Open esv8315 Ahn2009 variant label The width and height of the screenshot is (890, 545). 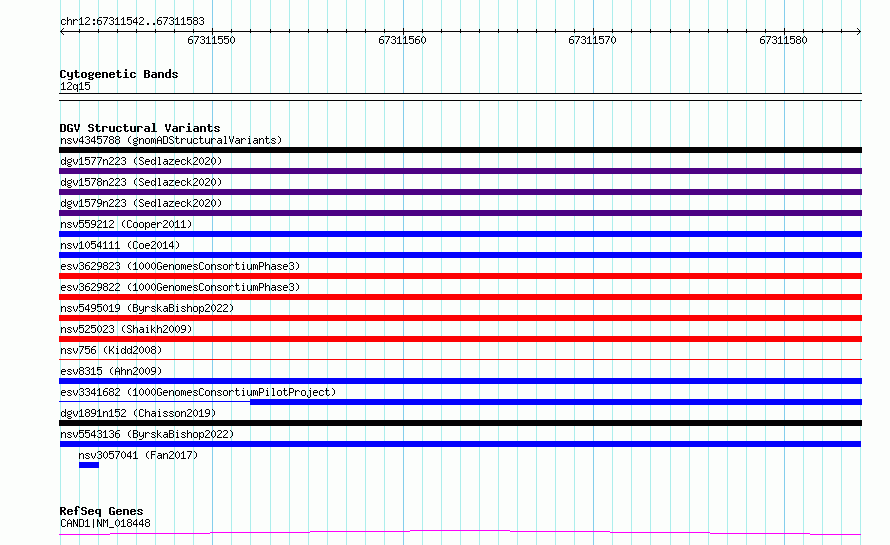[111, 371]
